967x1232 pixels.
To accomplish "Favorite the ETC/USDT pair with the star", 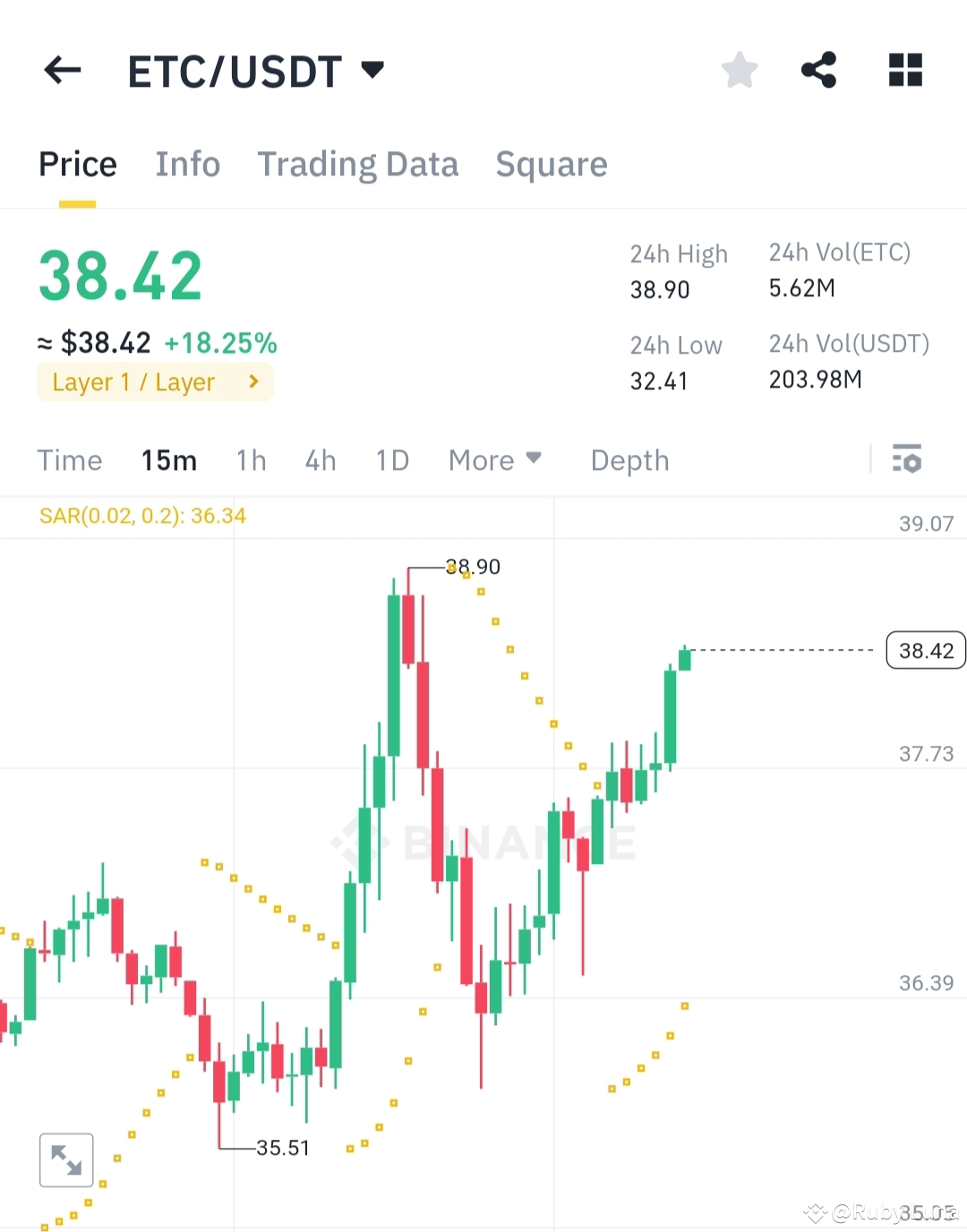I will point(740,70).
